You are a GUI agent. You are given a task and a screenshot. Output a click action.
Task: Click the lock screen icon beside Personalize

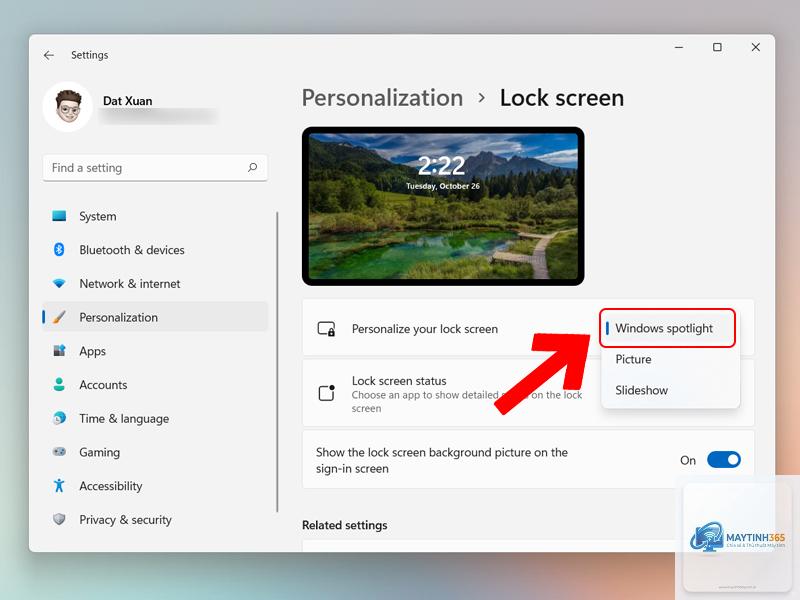(327, 329)
